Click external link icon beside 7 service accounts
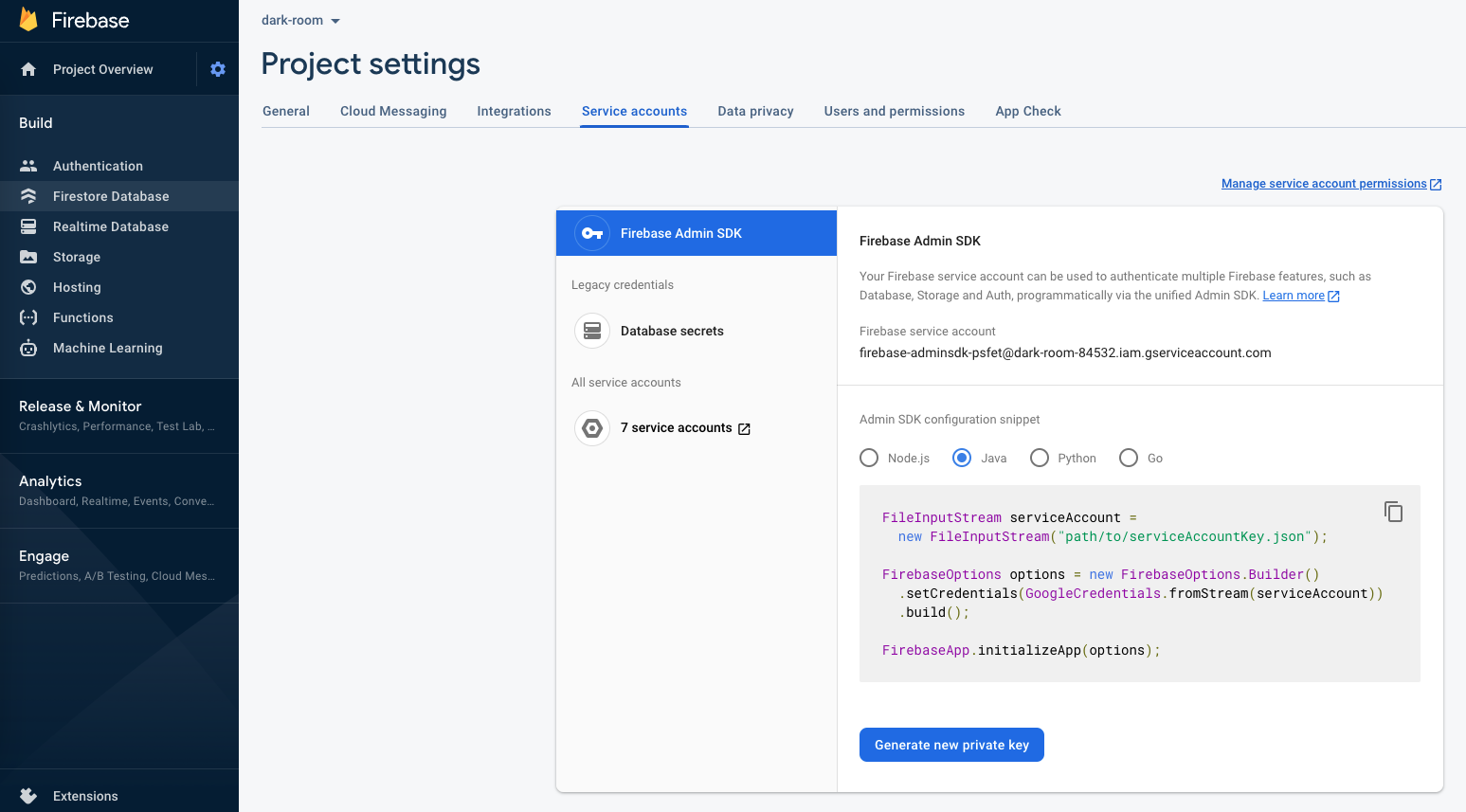Image resolution: width=1466 pixels, height=812 pixels. [745, 429]
